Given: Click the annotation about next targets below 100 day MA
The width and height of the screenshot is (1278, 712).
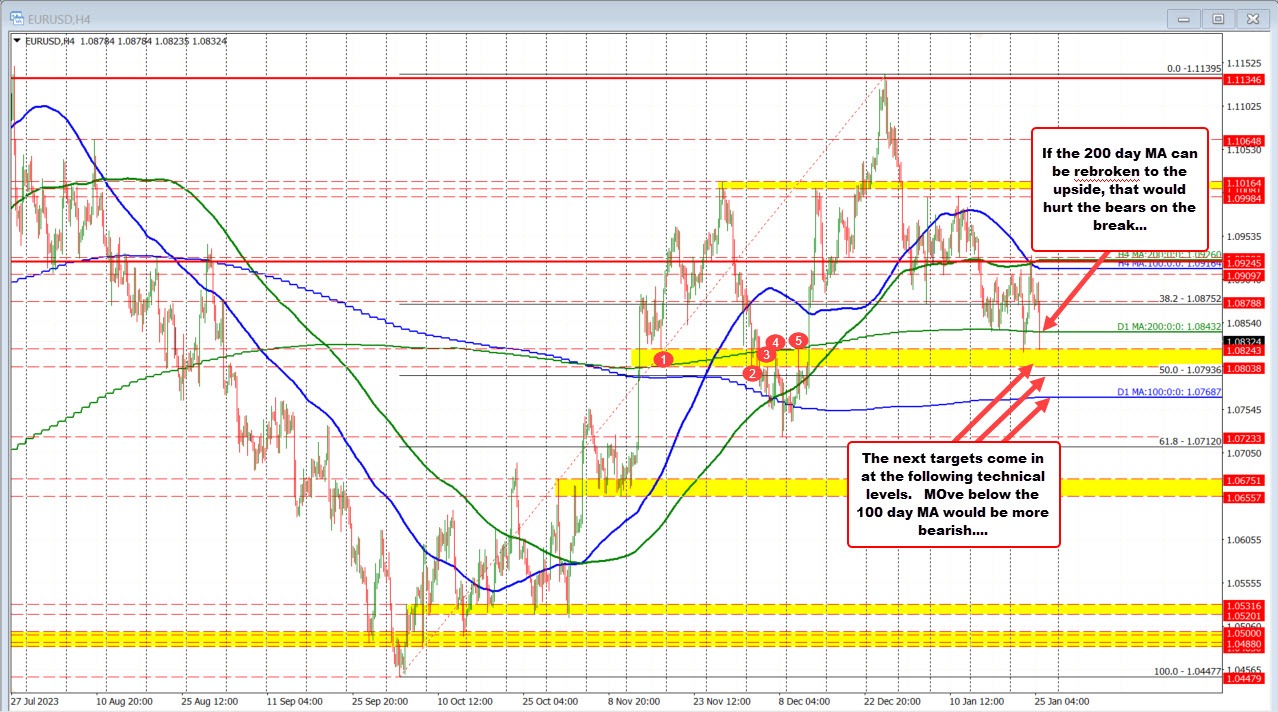Looking at the screenshot, I should click(x=952, y=494).
